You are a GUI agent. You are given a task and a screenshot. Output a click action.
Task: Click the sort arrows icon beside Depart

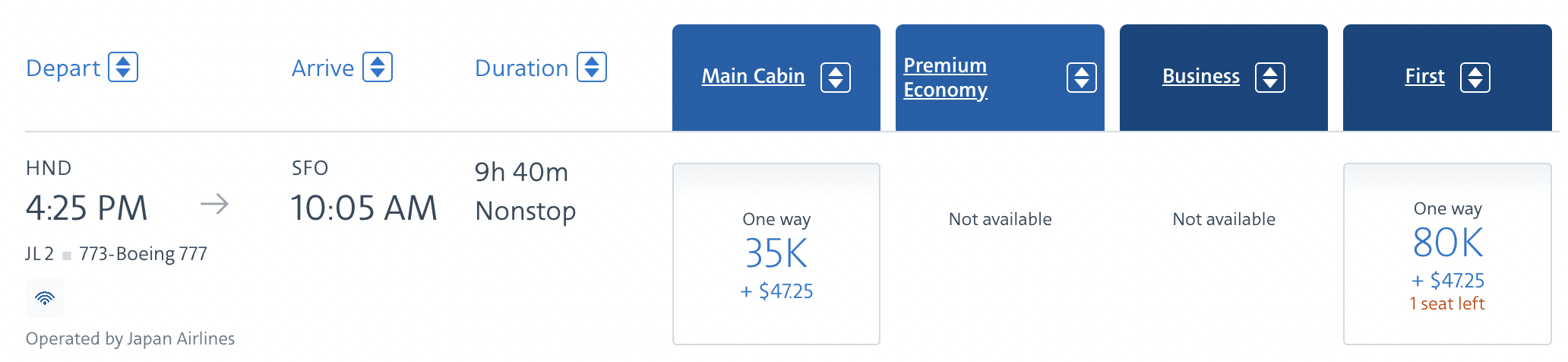(x=123, y=67)
